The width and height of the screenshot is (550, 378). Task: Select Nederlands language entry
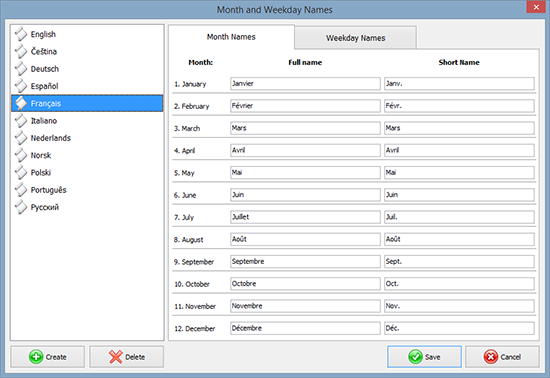[87, 138]
